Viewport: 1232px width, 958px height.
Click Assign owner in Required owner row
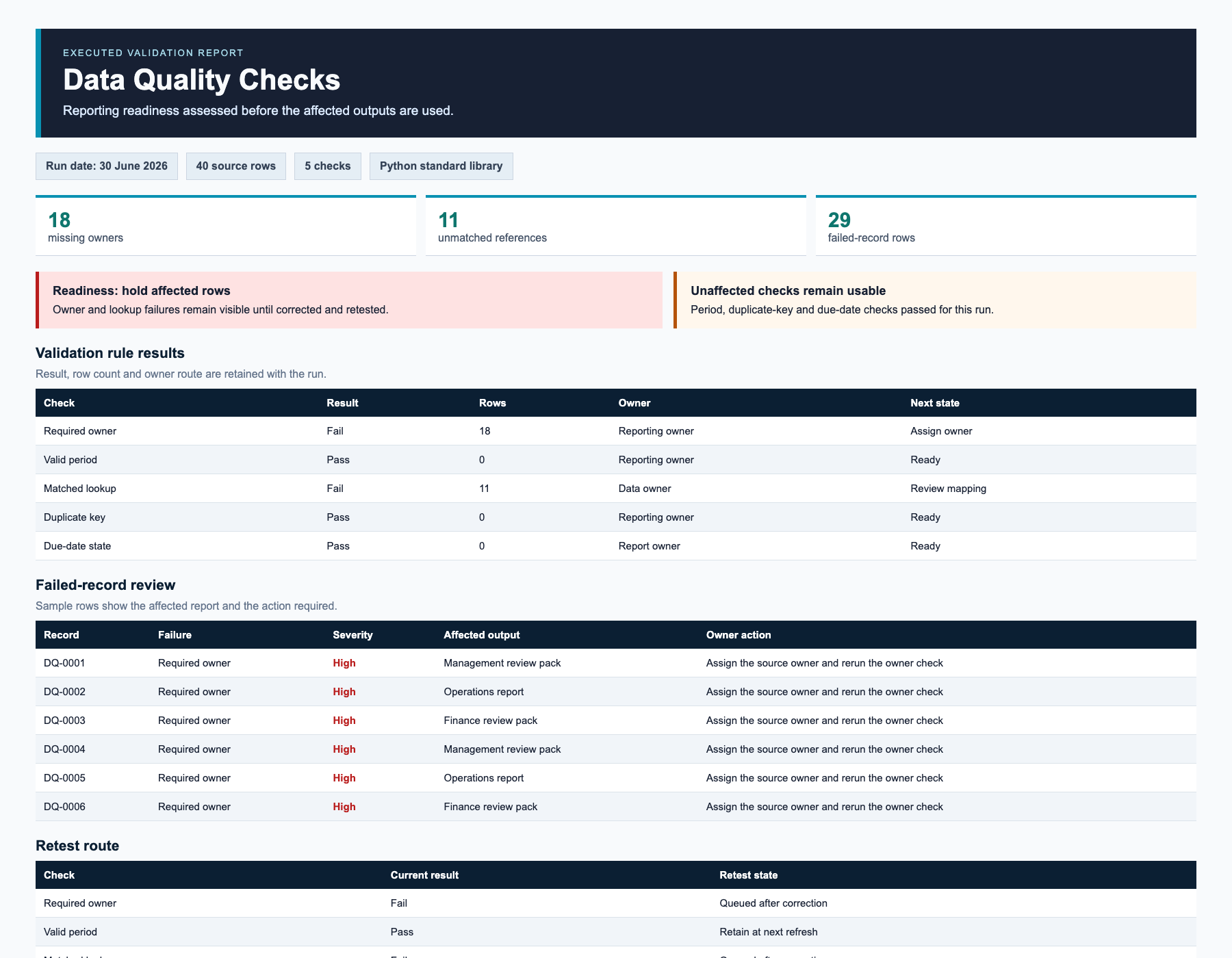(x=941, y=431)
